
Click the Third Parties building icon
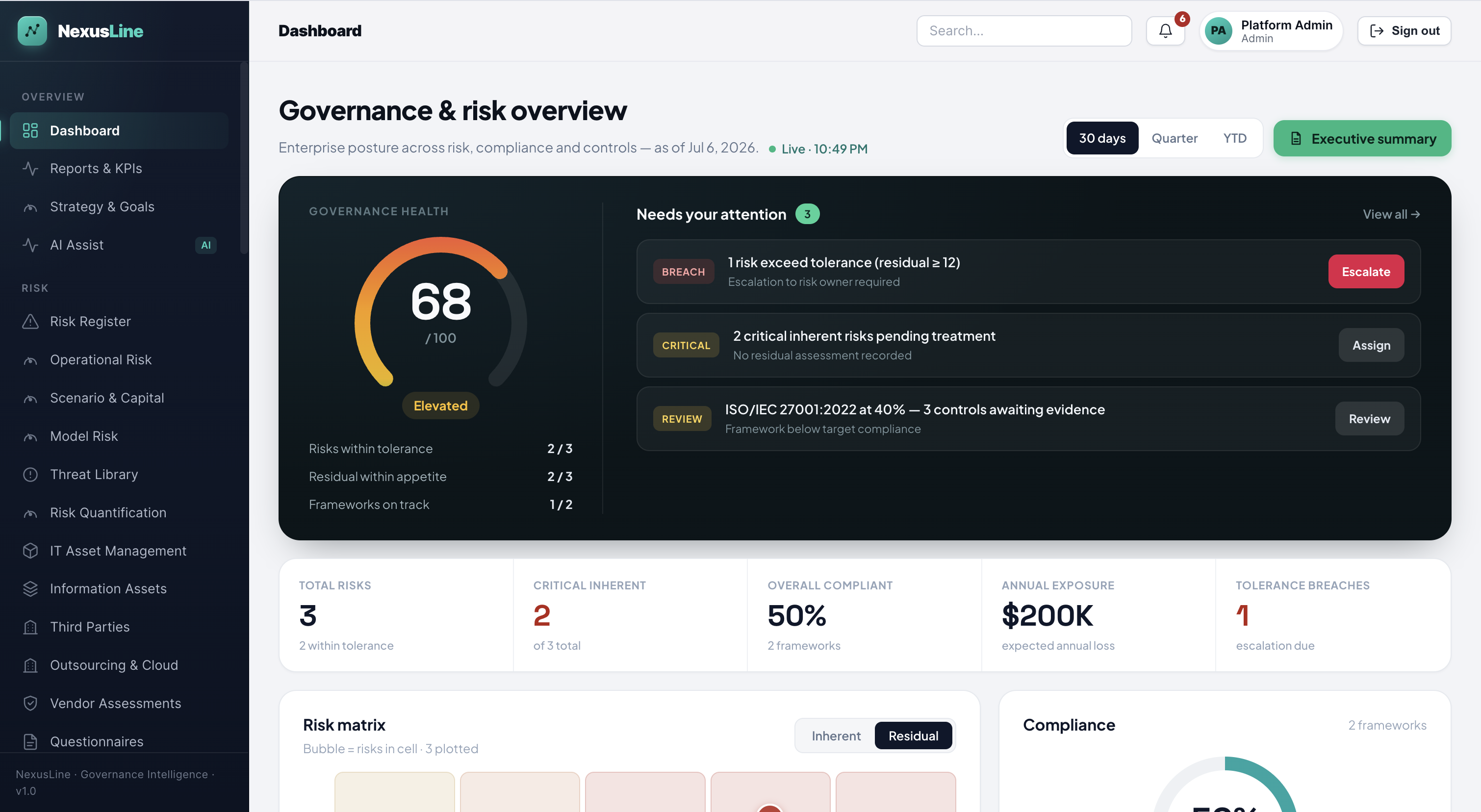30,627
